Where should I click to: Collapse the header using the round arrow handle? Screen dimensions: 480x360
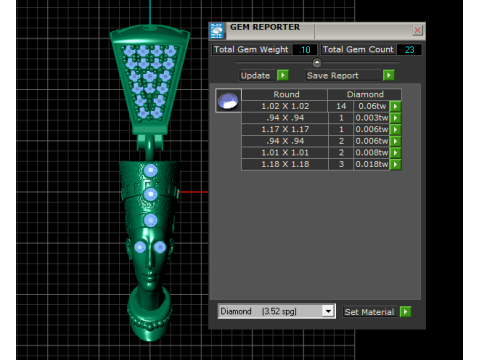pos(317,62)
